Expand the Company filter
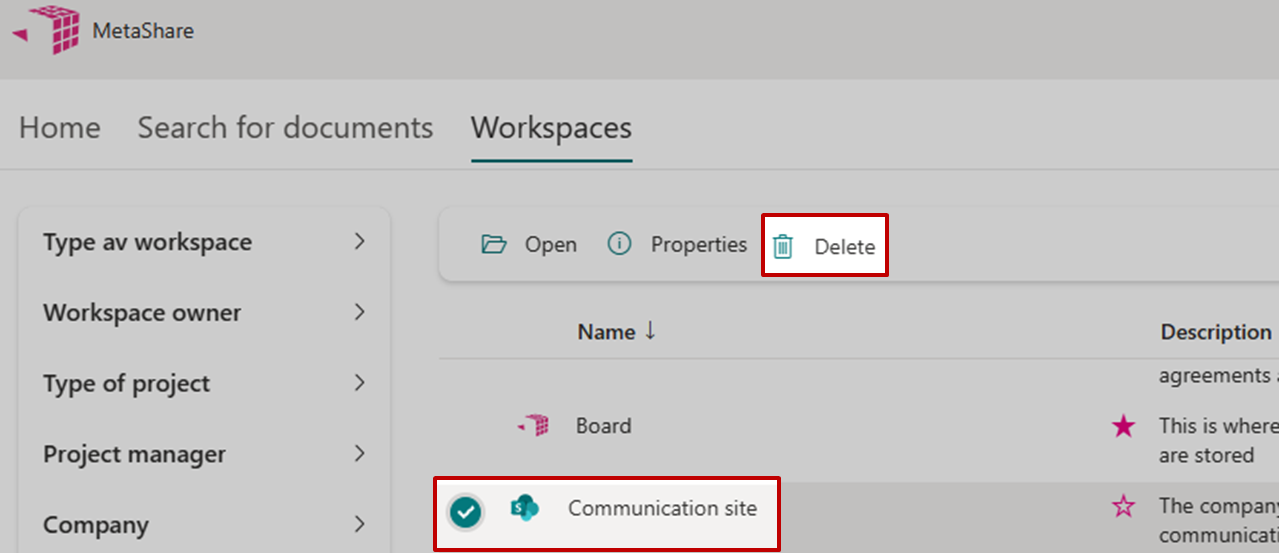 (360, 525)
